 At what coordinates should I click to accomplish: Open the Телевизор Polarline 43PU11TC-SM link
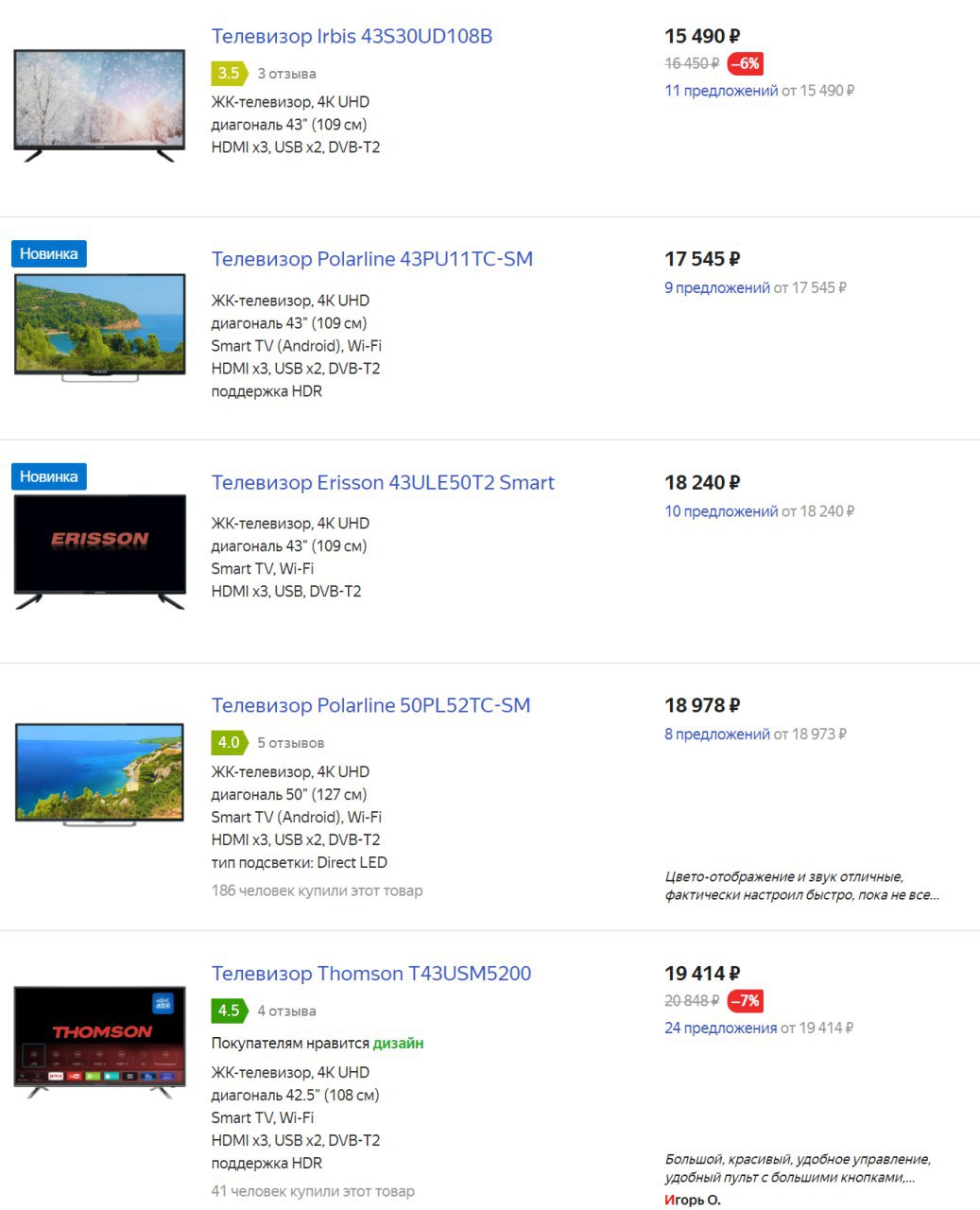[x=371, y=259]
